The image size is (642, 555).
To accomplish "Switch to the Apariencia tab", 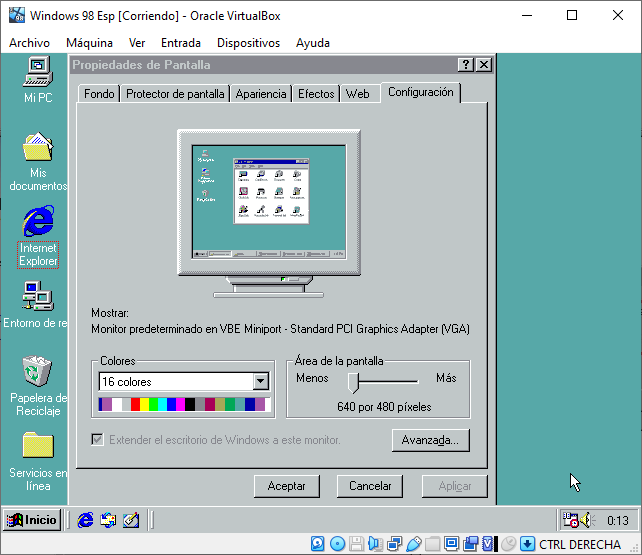I will [x=261, y=94].
